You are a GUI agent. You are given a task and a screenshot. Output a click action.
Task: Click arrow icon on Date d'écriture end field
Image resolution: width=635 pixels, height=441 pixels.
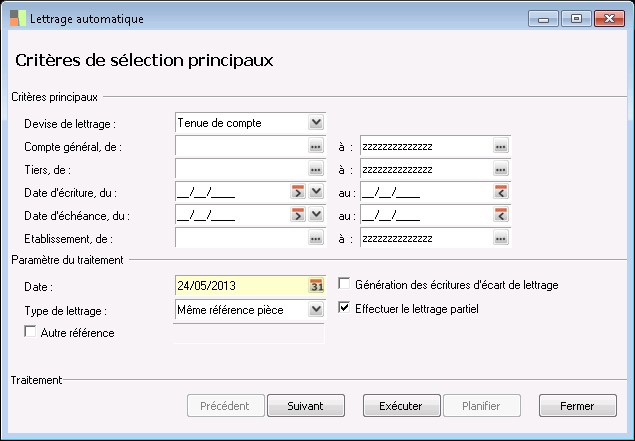pyautogui.click(x=501, y=192)
